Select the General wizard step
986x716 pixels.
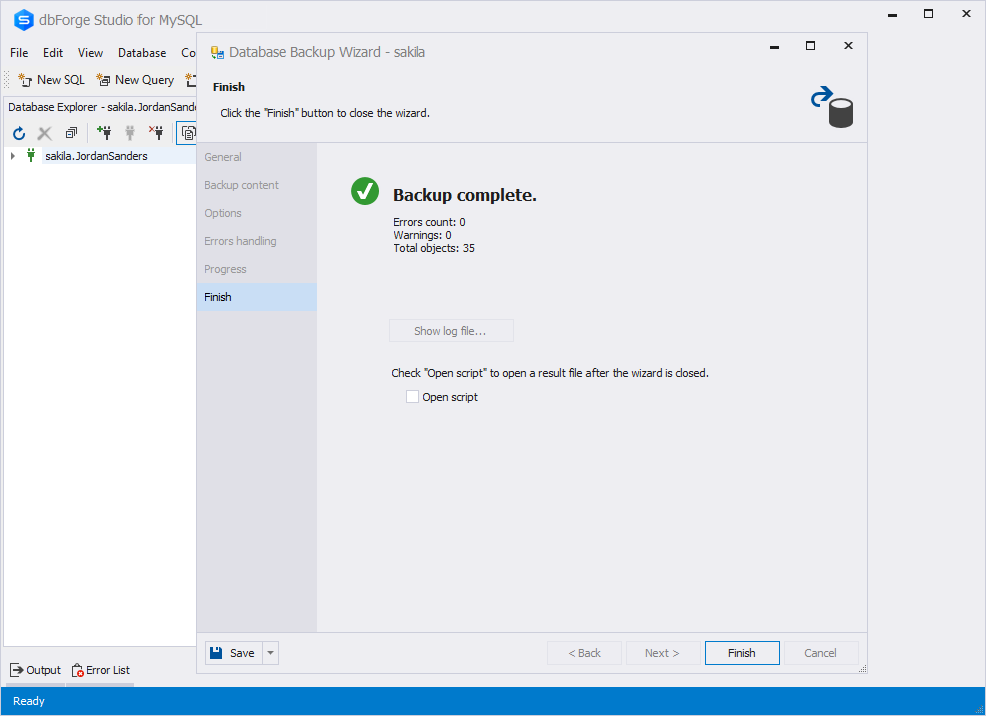[x=257, y=157]
